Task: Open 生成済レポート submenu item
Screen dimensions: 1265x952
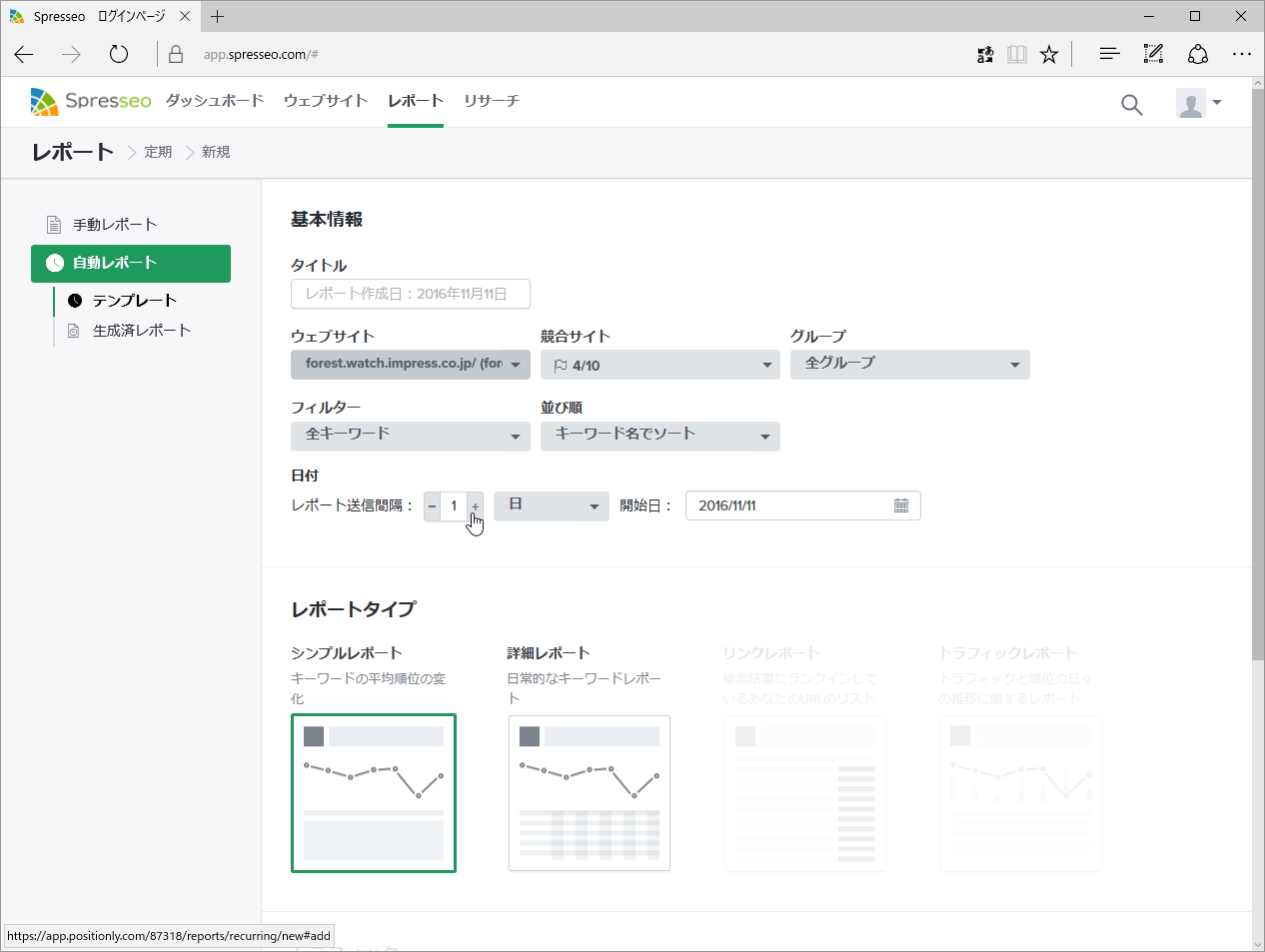Action: tap(142, 331)
